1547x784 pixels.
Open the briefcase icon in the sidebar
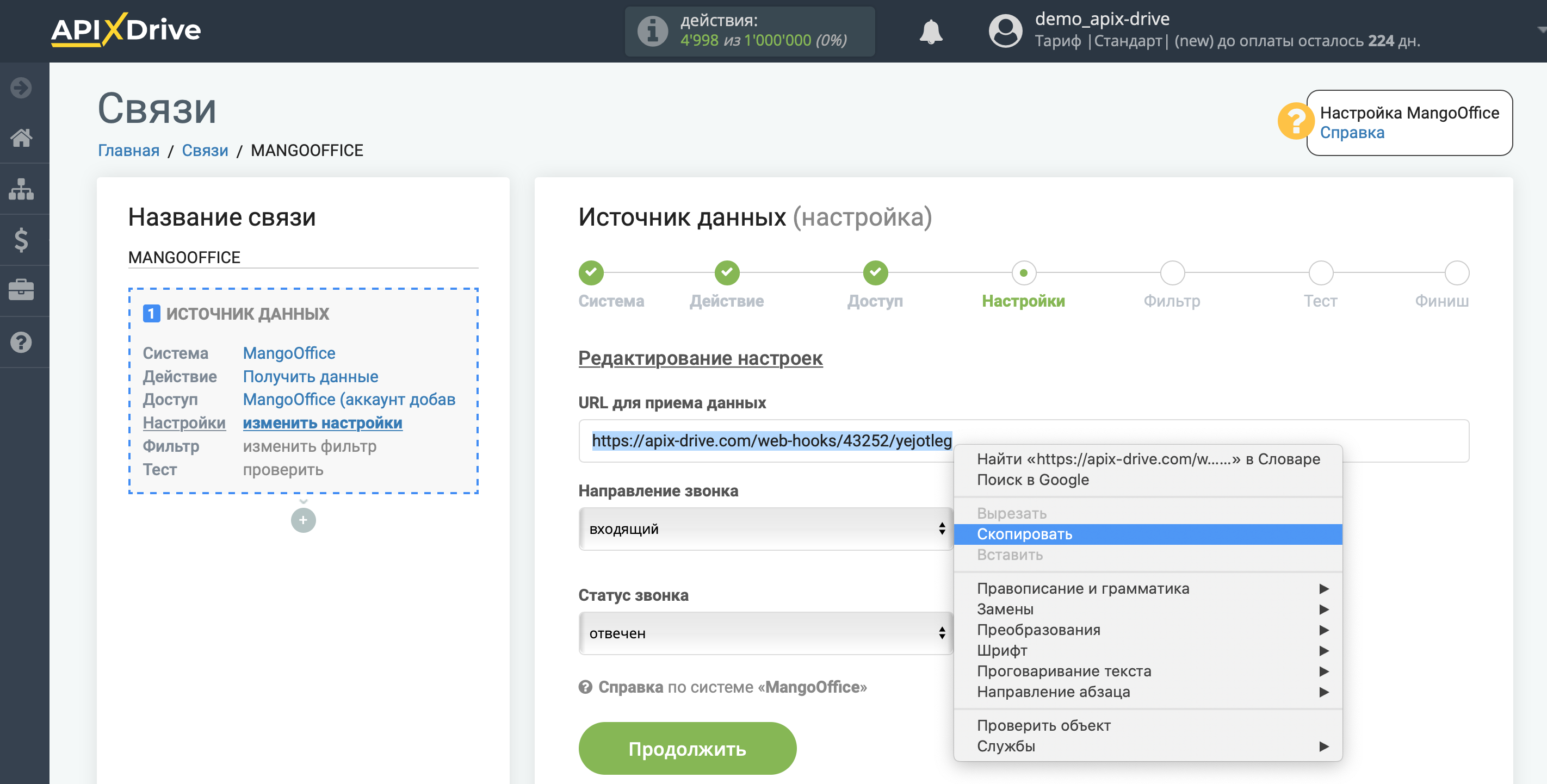coord(21,290)
